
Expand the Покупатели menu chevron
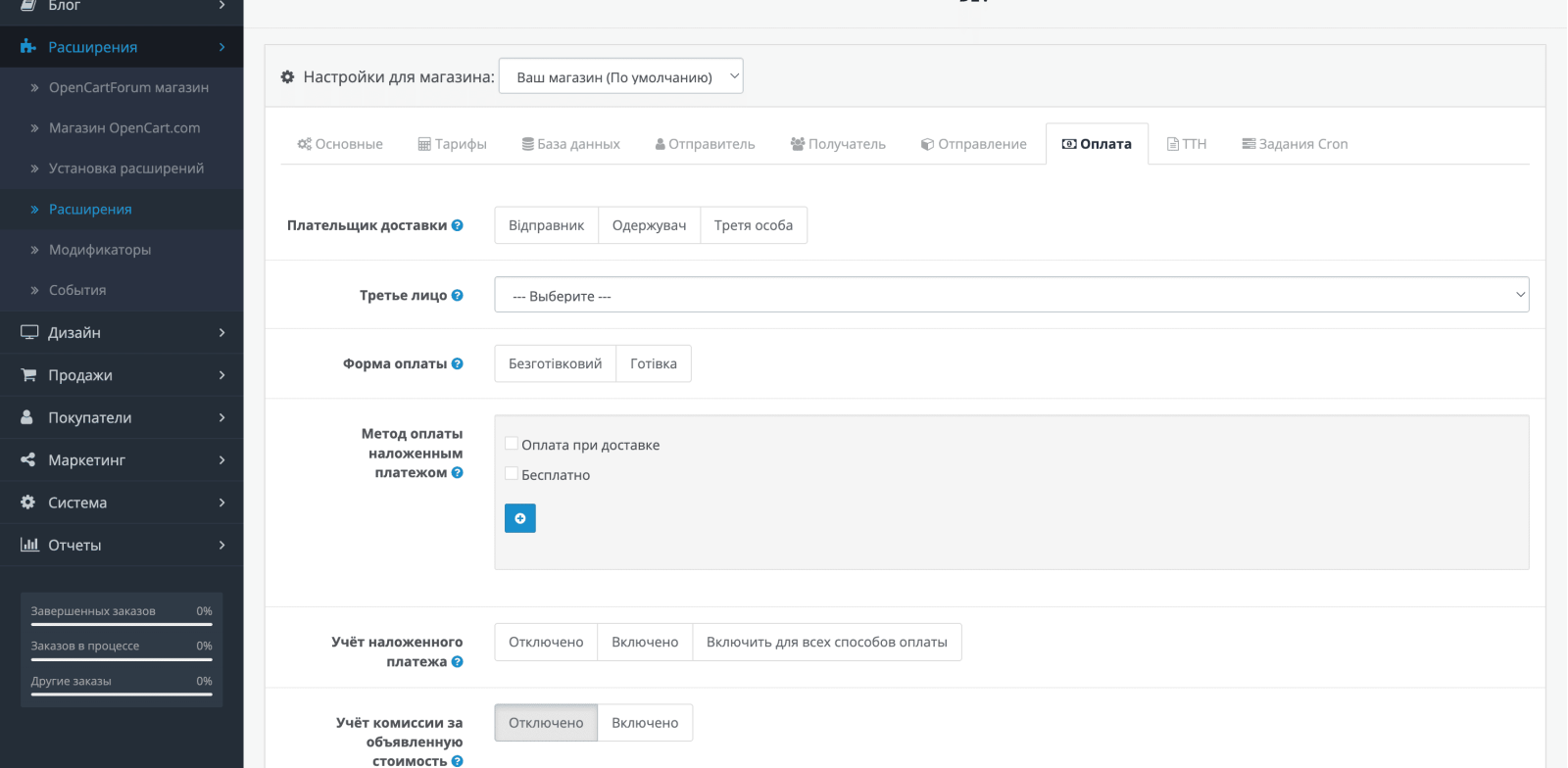tap(222, 417)
